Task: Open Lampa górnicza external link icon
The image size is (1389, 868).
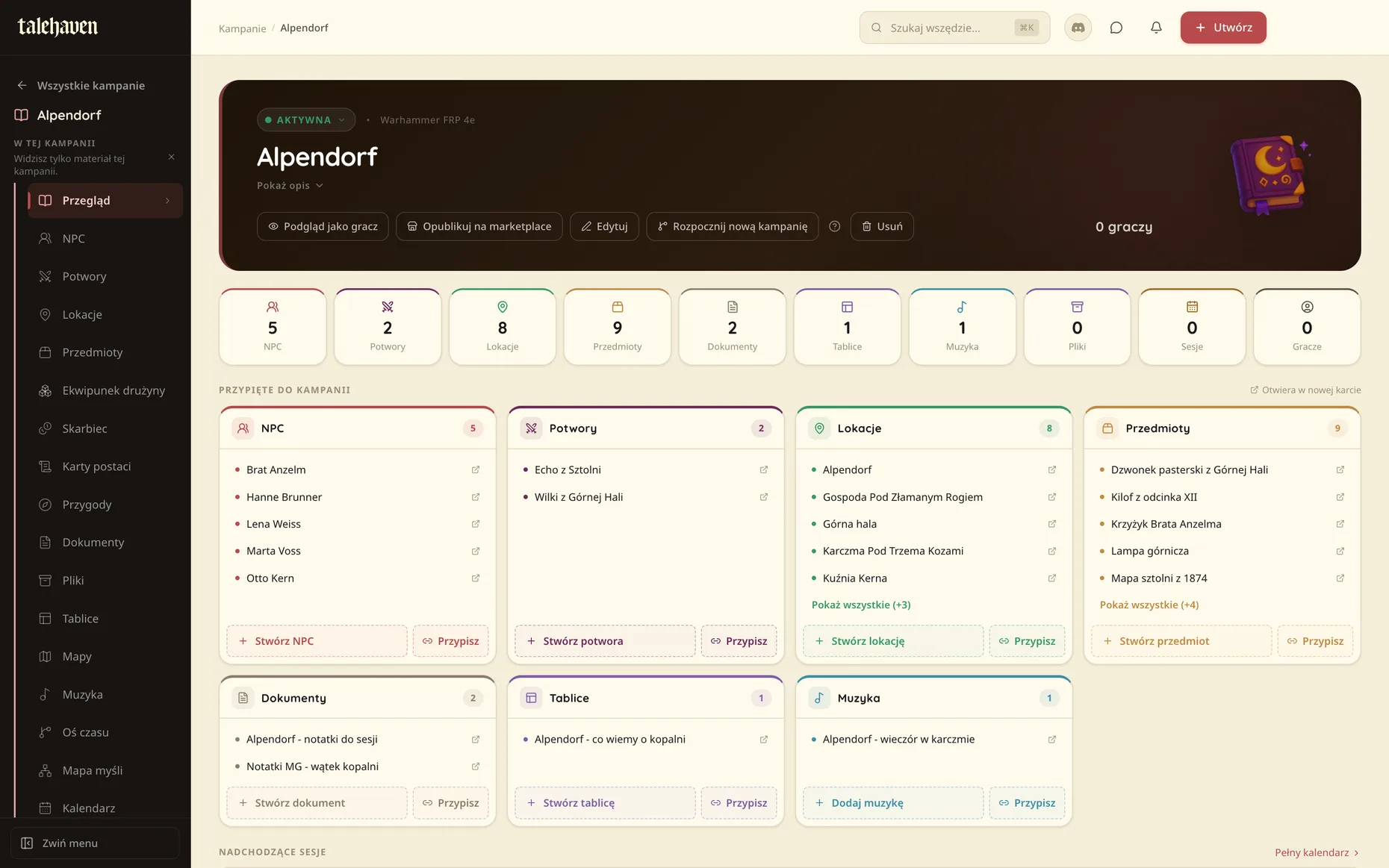Action: tap(1340, 551)
